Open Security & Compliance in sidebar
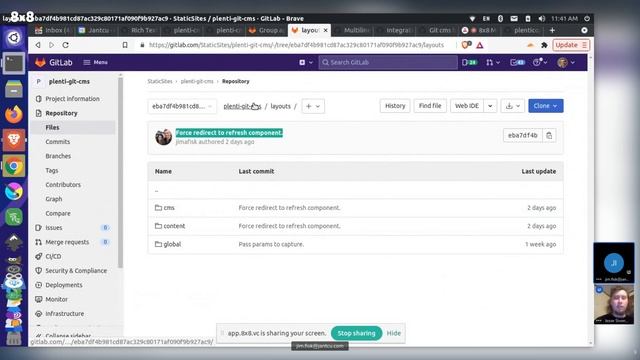This screenshot has width=640, height=360. click(x=76, y=270)
